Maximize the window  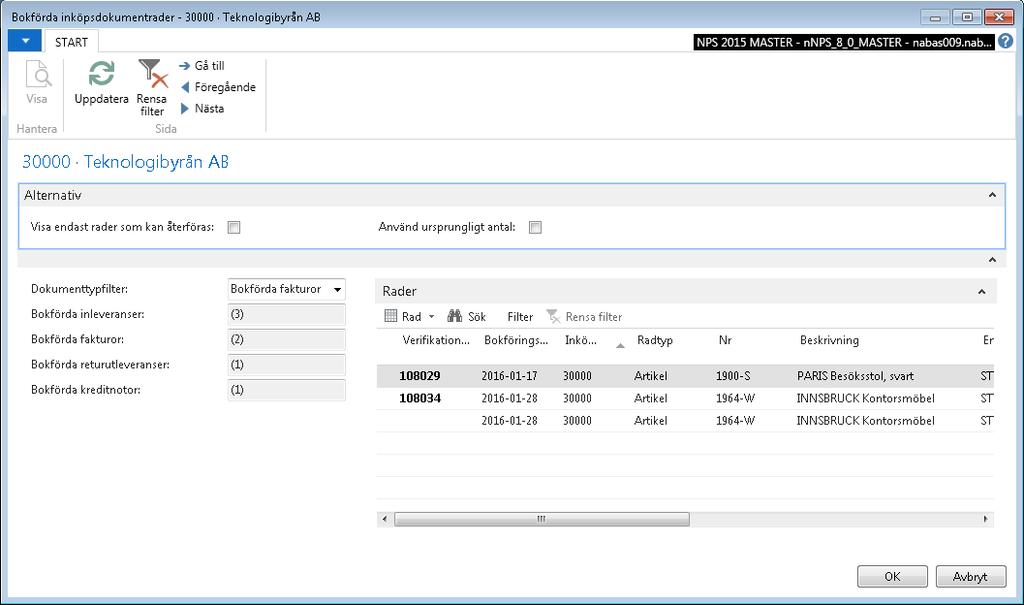coord(967,18)
